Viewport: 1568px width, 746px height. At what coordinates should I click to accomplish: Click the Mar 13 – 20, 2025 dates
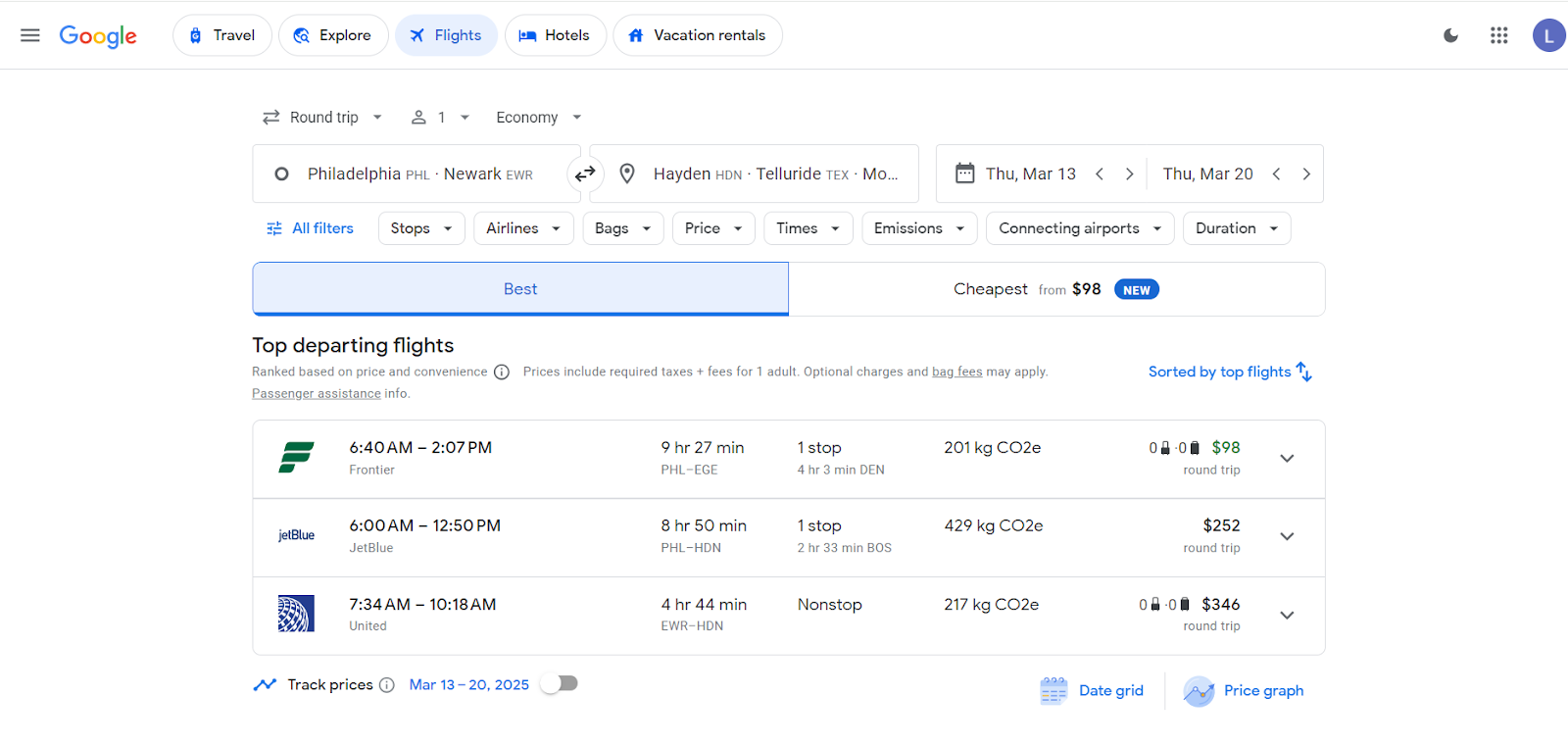coord(469,685)
